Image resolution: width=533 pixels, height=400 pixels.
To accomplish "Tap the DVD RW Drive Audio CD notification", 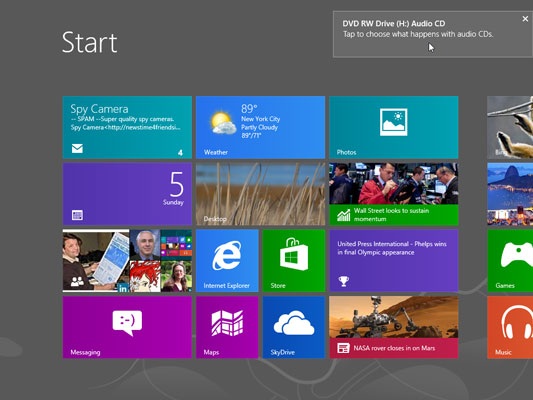I will tap(433, 34).
